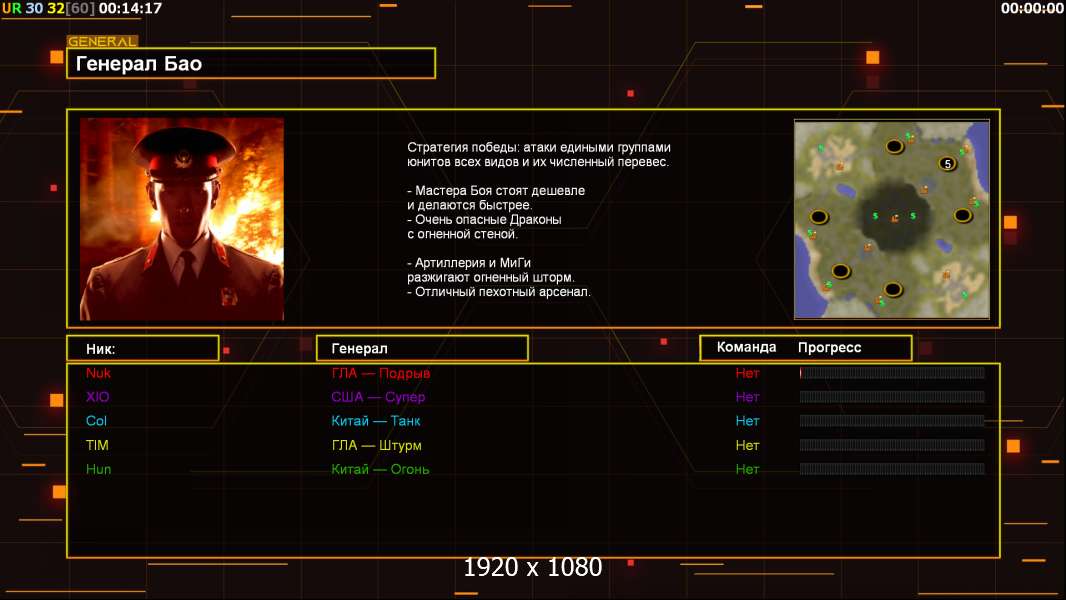Click the "Мастера Боя стоят дешевле" line

(496, 190)
